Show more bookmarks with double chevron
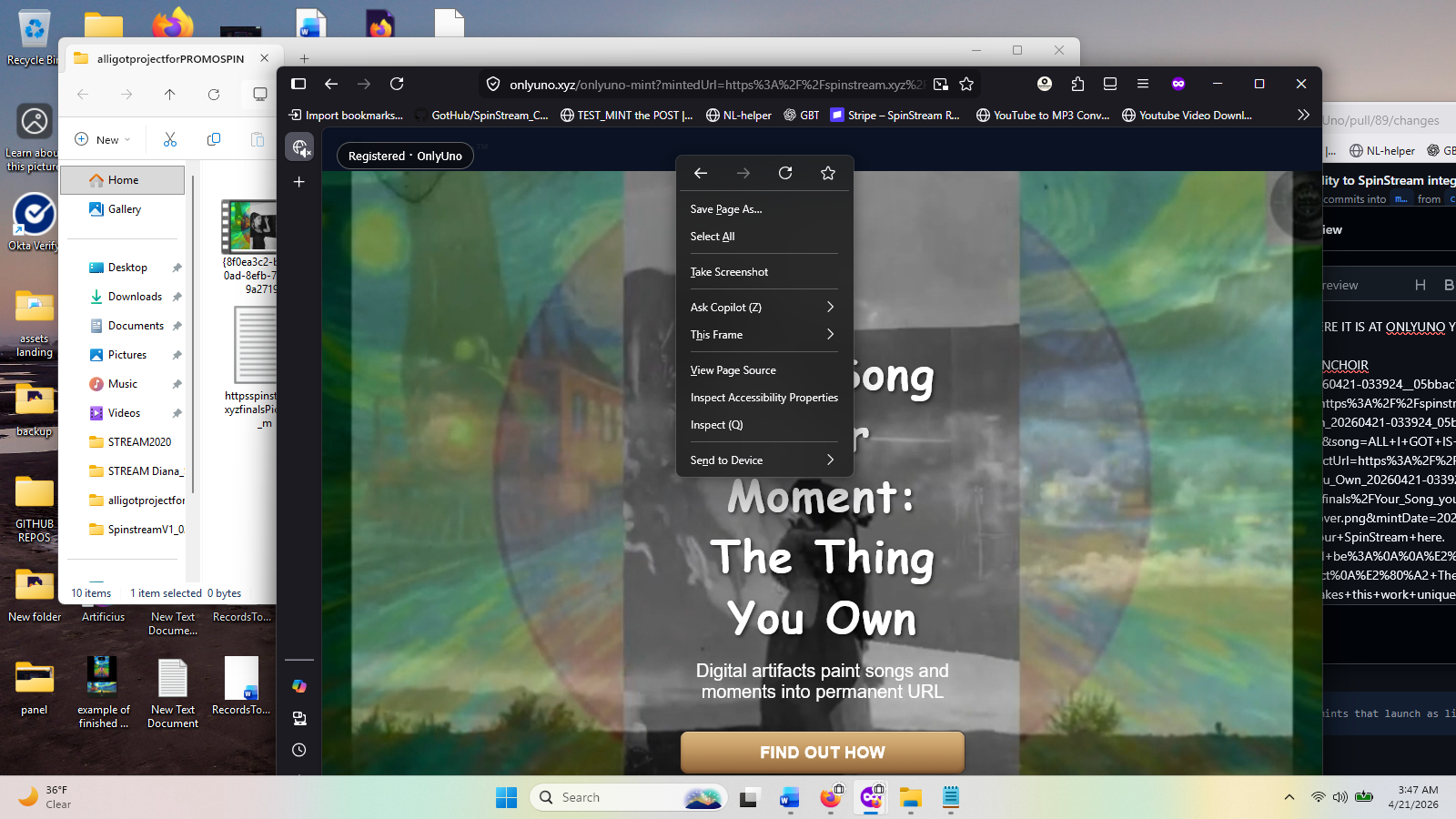This screenshot has height=819, width=1456. pos(1303,115)
